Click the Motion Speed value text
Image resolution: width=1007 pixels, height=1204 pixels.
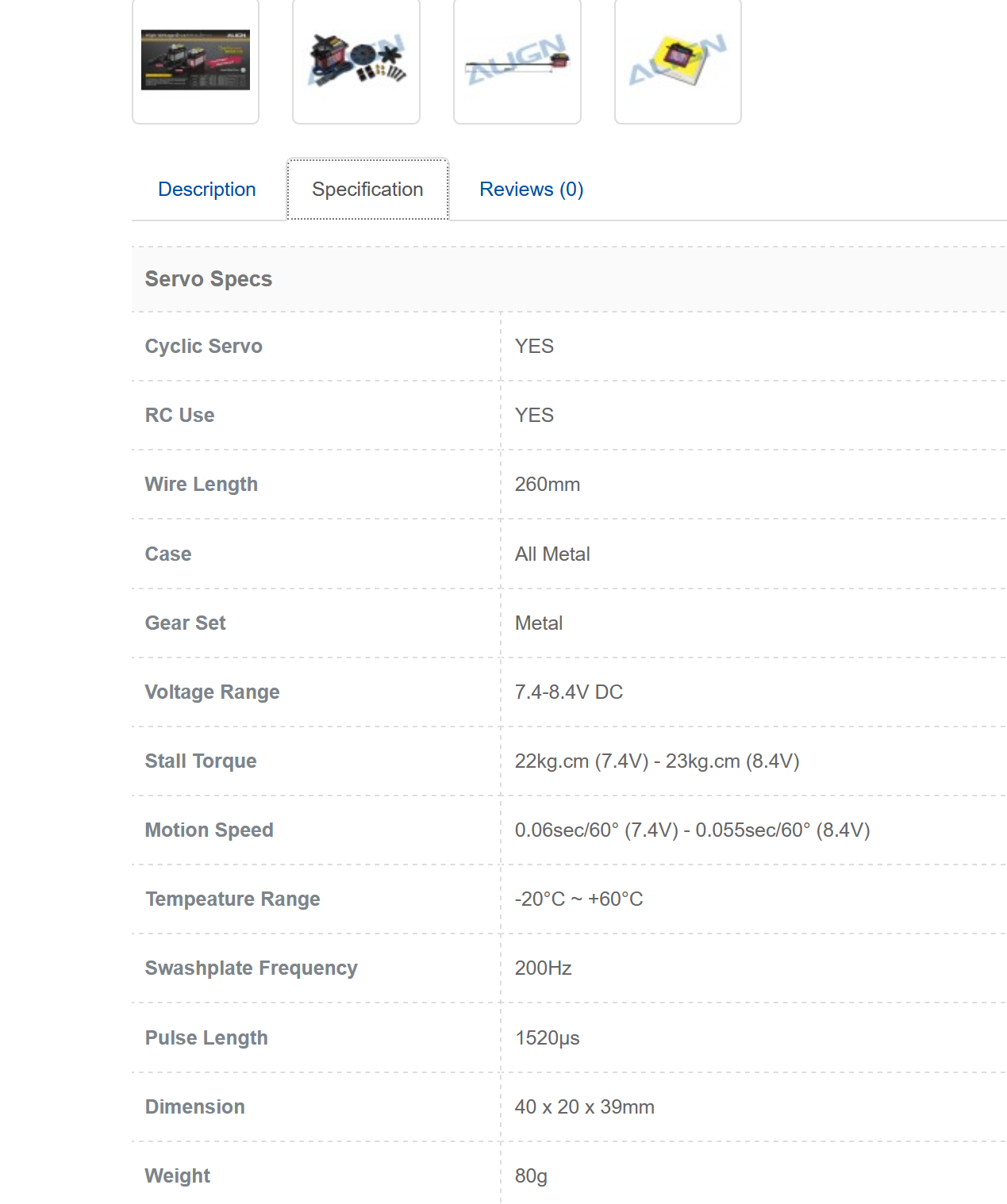[693, 830]
